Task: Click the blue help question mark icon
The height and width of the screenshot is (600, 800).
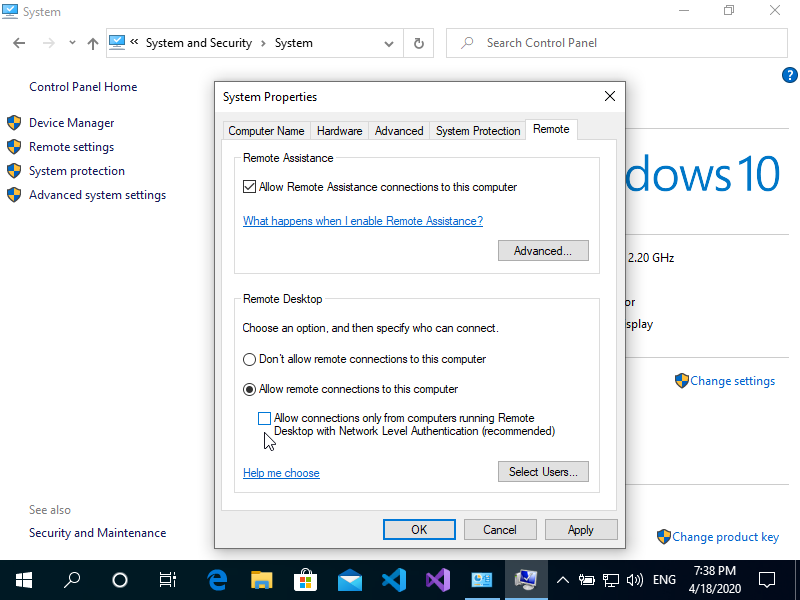Action: pos(789,75)
